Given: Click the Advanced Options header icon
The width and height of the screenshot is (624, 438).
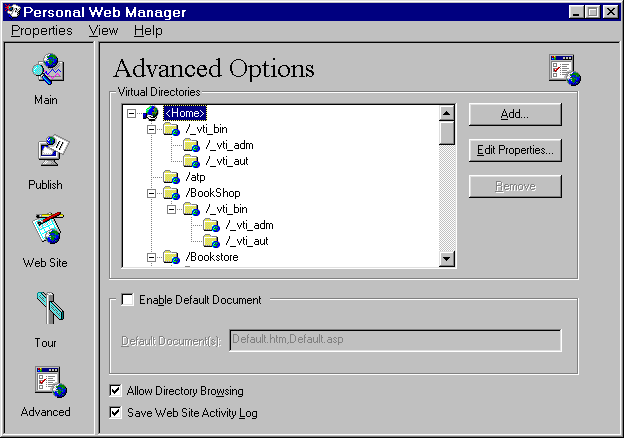Looking at the screenshot, I should (x=565, y=70).
